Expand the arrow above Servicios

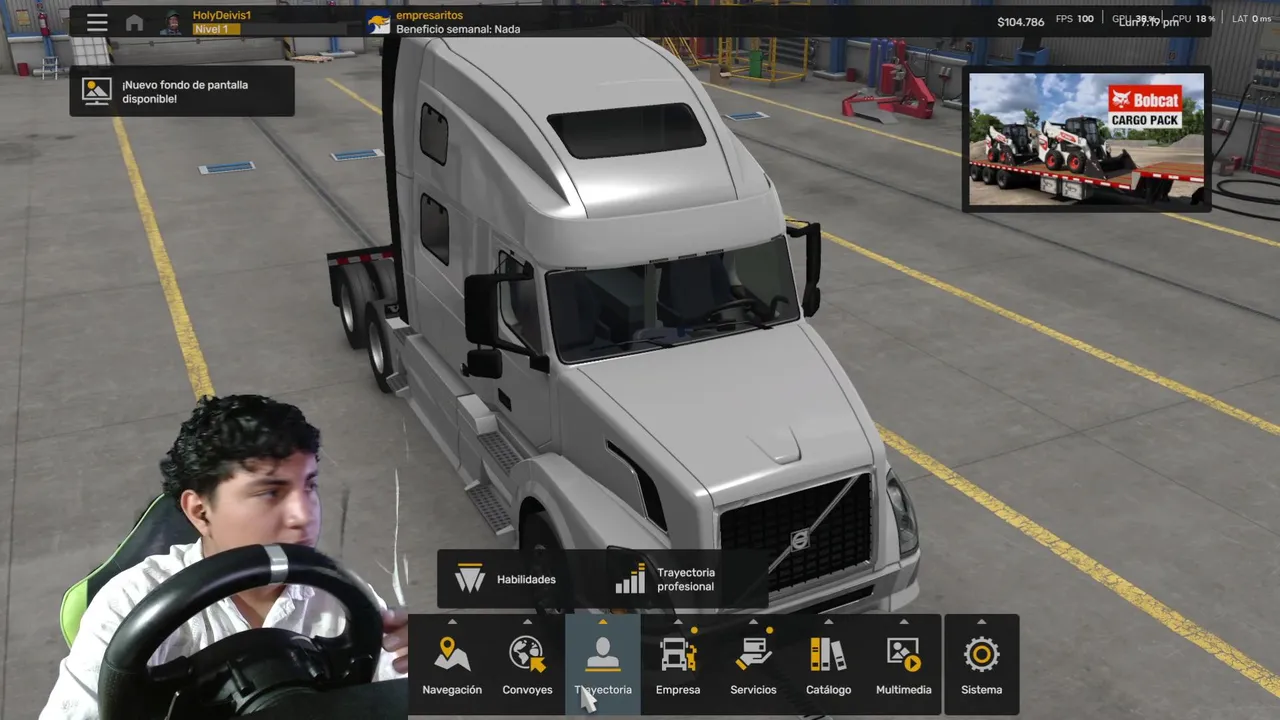coord(753,622)
